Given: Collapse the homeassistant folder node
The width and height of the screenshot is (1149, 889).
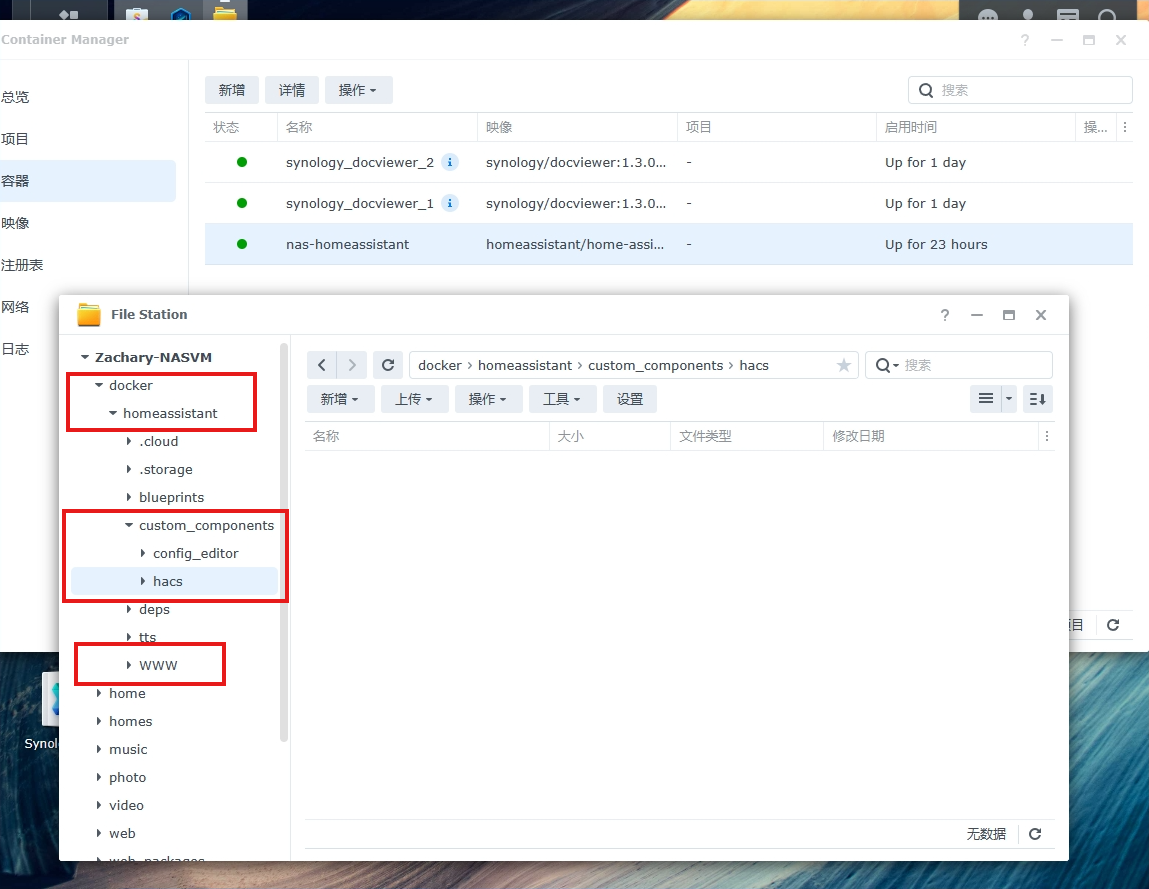Looking at the screenshot, I should pyautogui.click(x=113, y=413).
